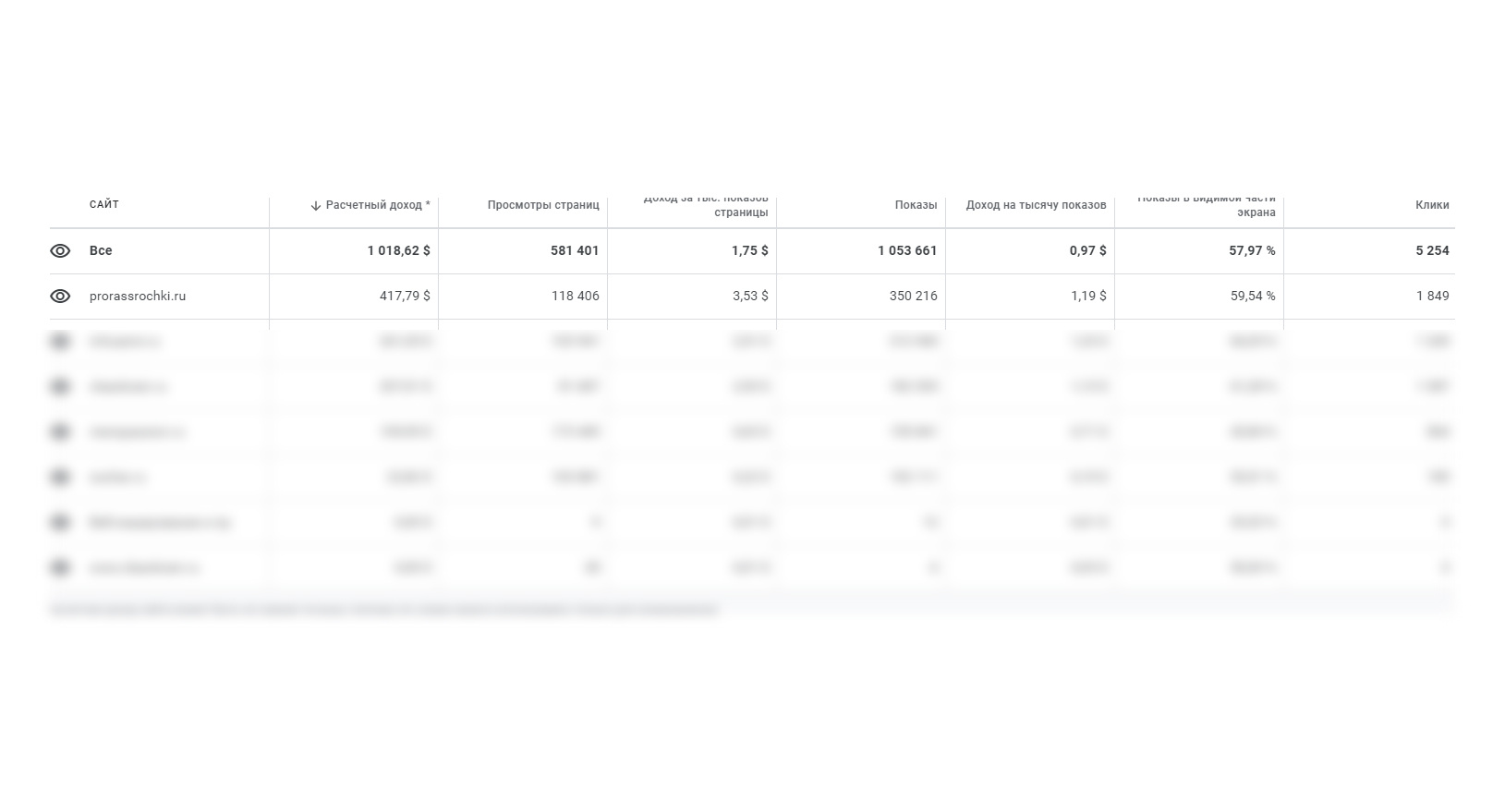Select the 118 406 page views cell
This screenshot has width=1505, height=812.
(576, 297)
